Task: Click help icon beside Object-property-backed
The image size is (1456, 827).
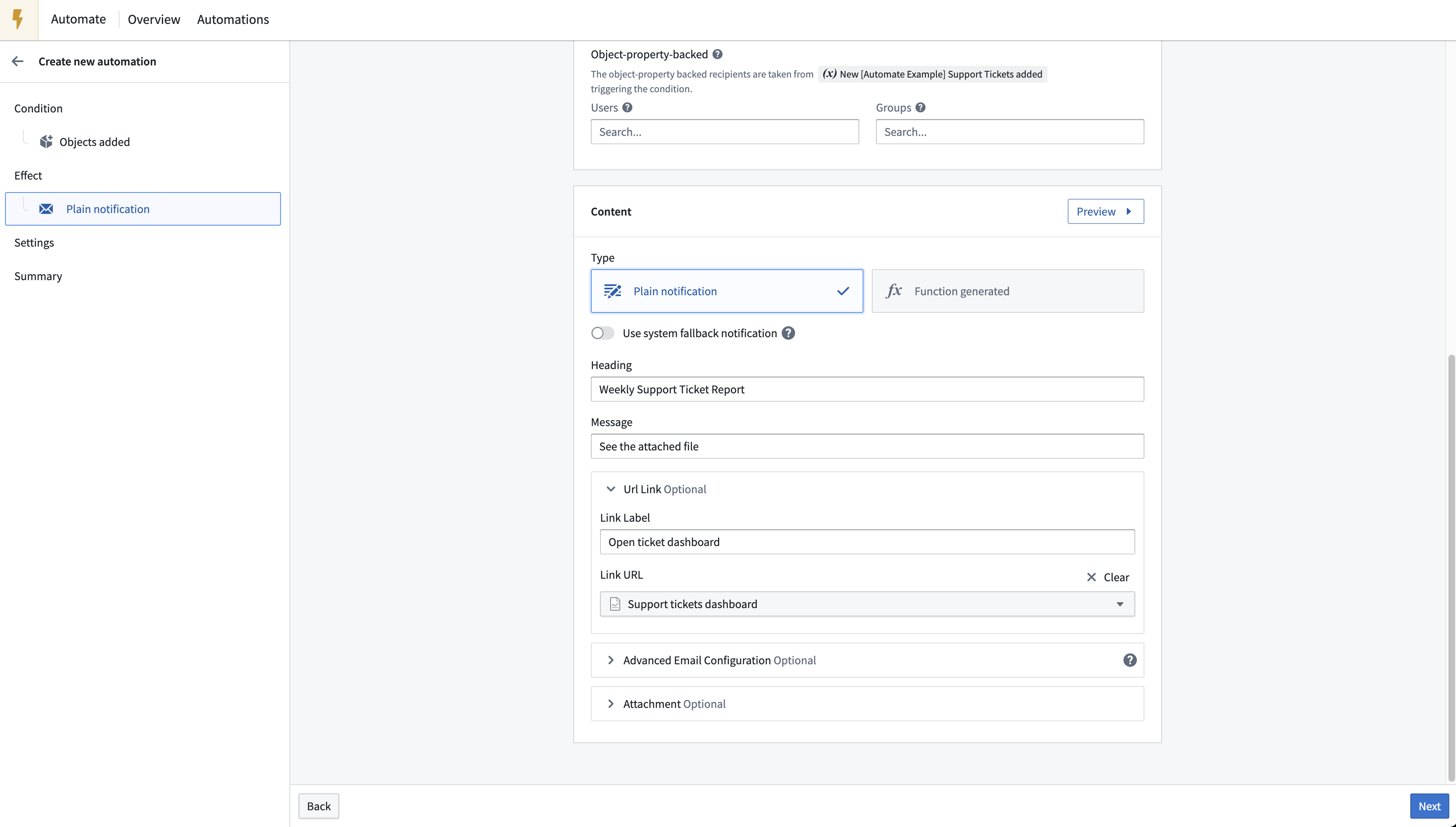Action: (717, 54)
